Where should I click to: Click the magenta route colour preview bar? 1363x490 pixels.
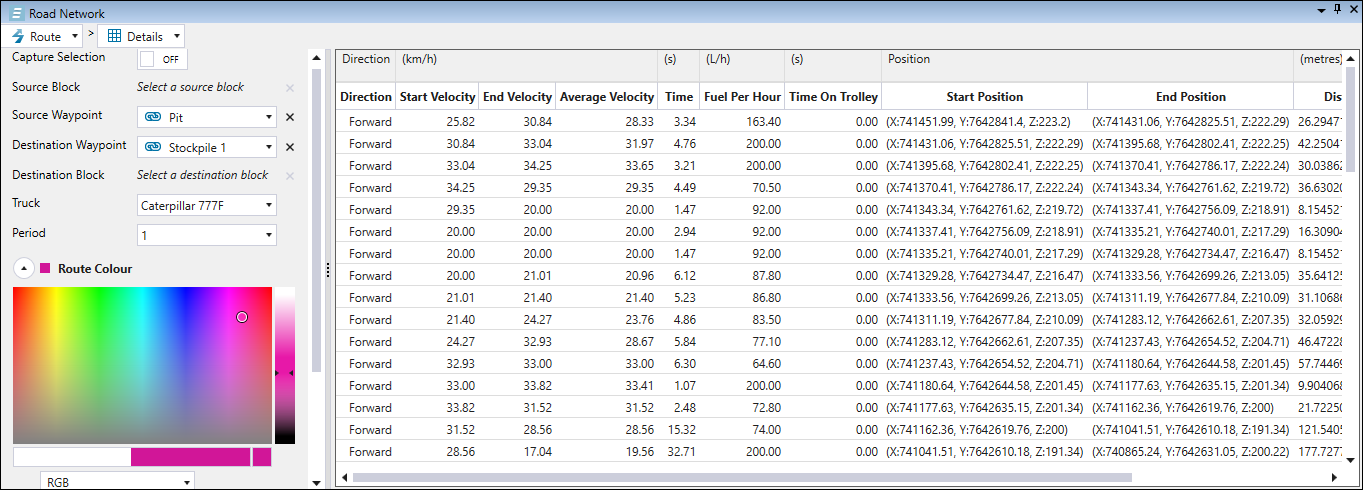[190, 457]
